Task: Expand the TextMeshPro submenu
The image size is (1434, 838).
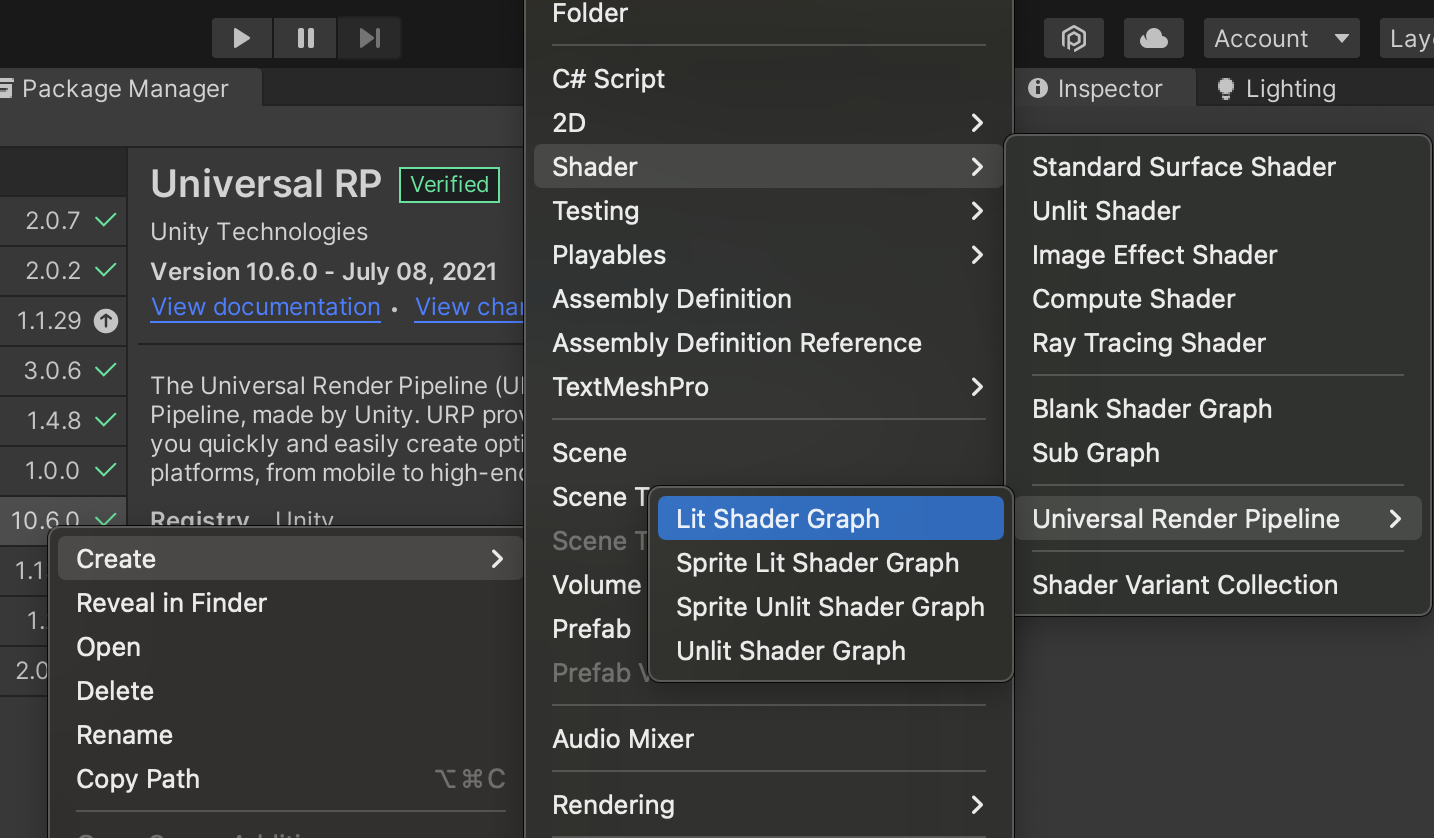Action: coord(768,387)
